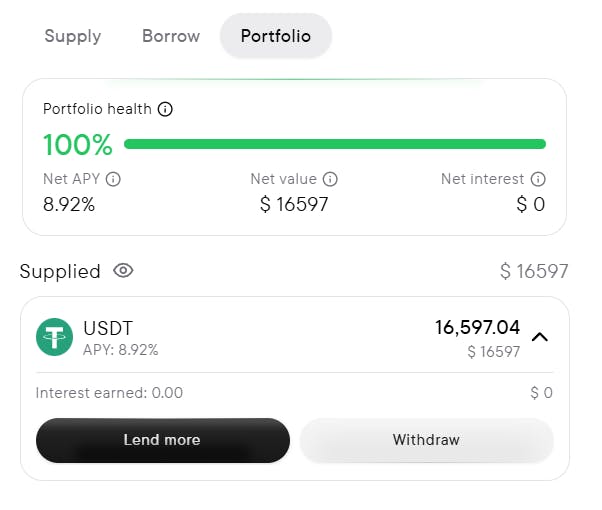The image size is (602, 510).
Task: Click the Net APY info icon
Action: (x=113, y=179)
